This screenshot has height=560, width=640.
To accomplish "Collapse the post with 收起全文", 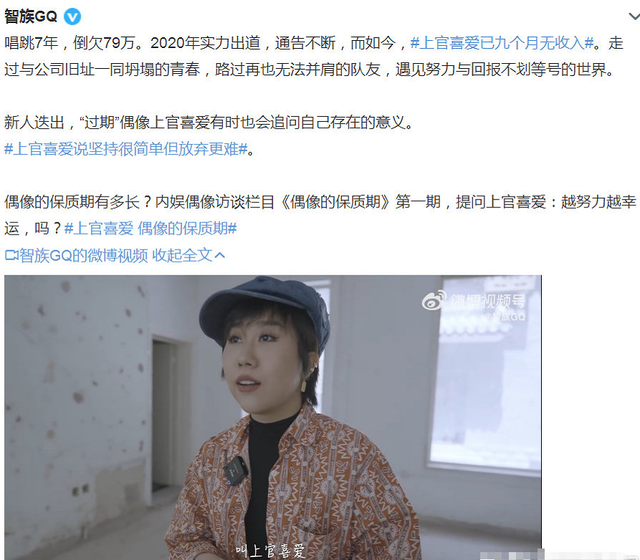I will [x=182, y=256].
